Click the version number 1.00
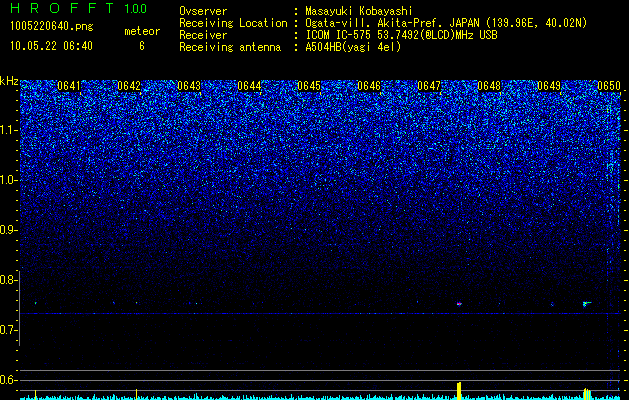Screen dimensions: 629x400 pos(135,8)
